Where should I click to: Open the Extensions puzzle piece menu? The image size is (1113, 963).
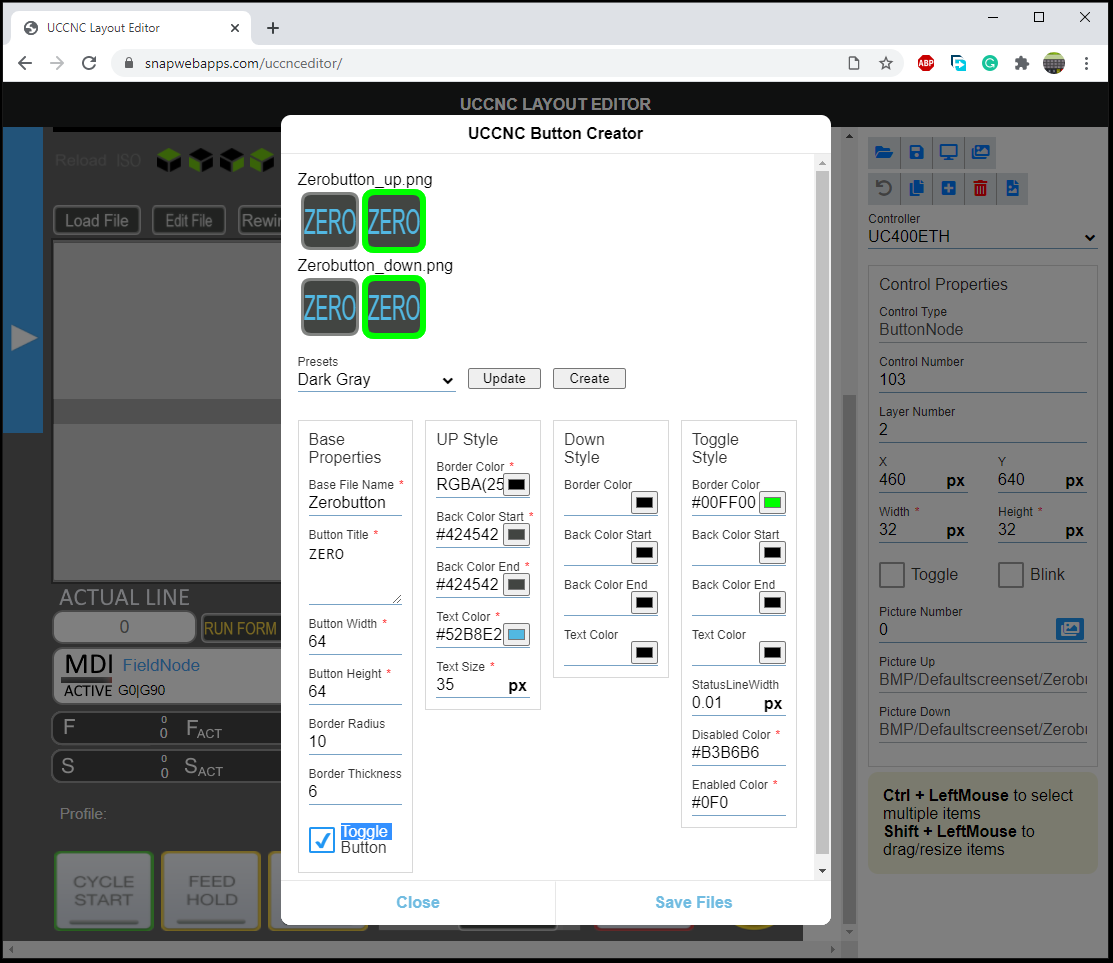coord(1021,63)
